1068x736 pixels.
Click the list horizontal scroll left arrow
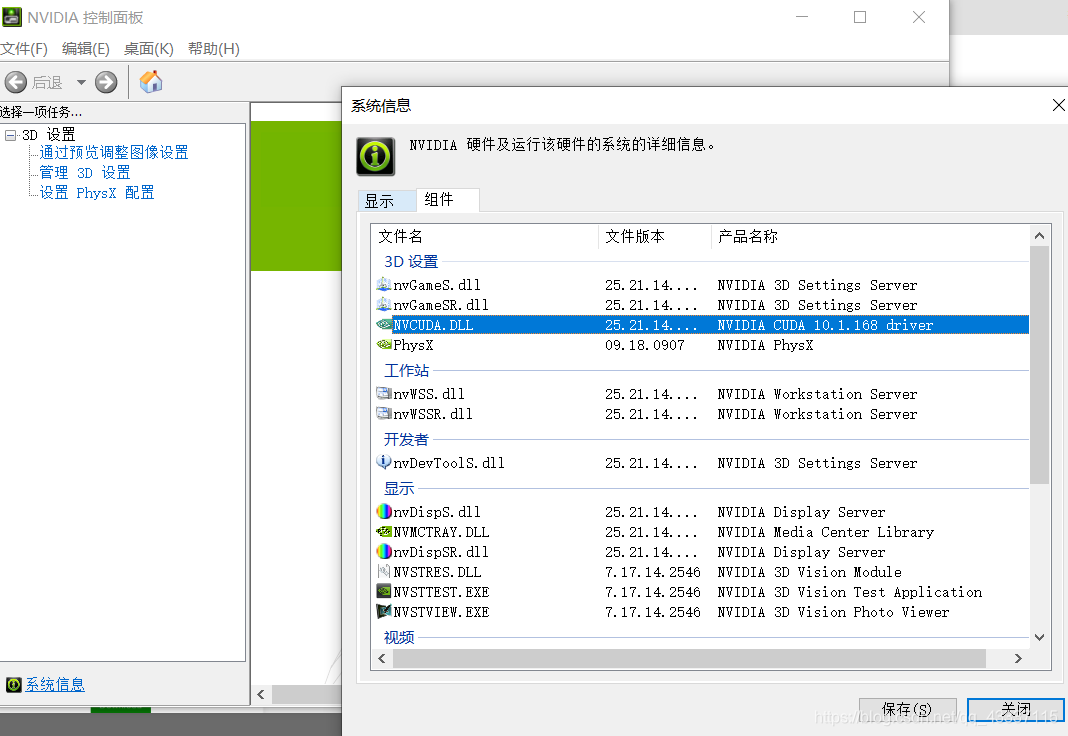tap(381, 658)
